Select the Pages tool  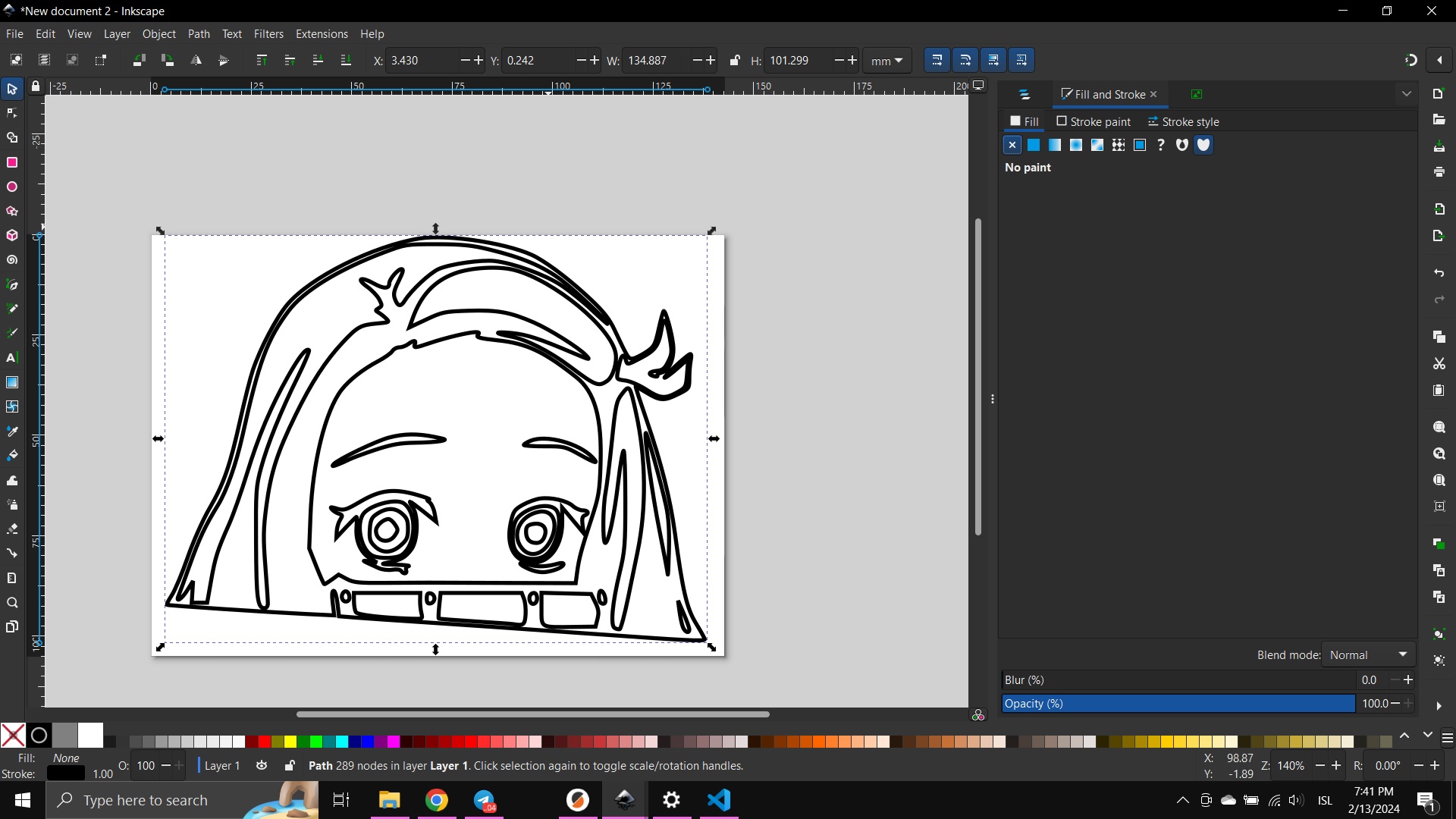[12, 627]
